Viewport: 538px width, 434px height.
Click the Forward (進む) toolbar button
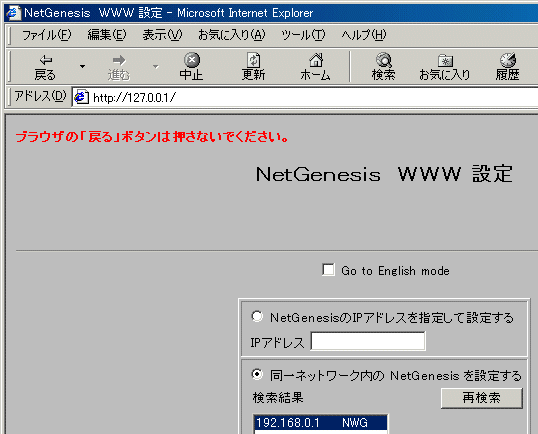119,67
